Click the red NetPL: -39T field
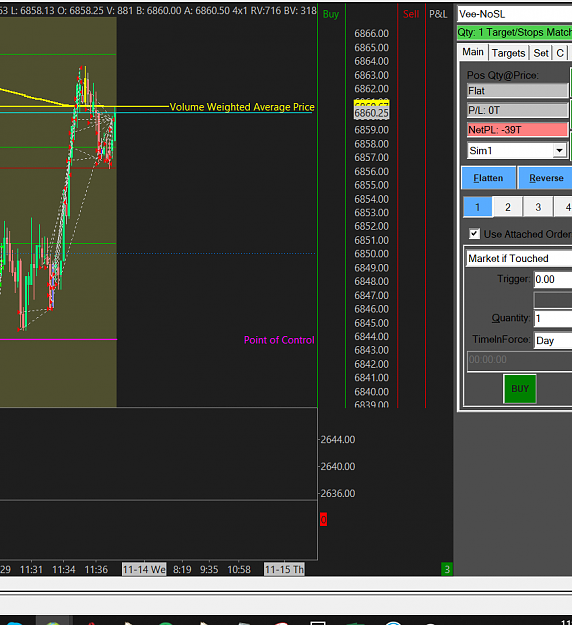This screenshot has height=625, width=572. pyautogui.click(x=517, y=130)
